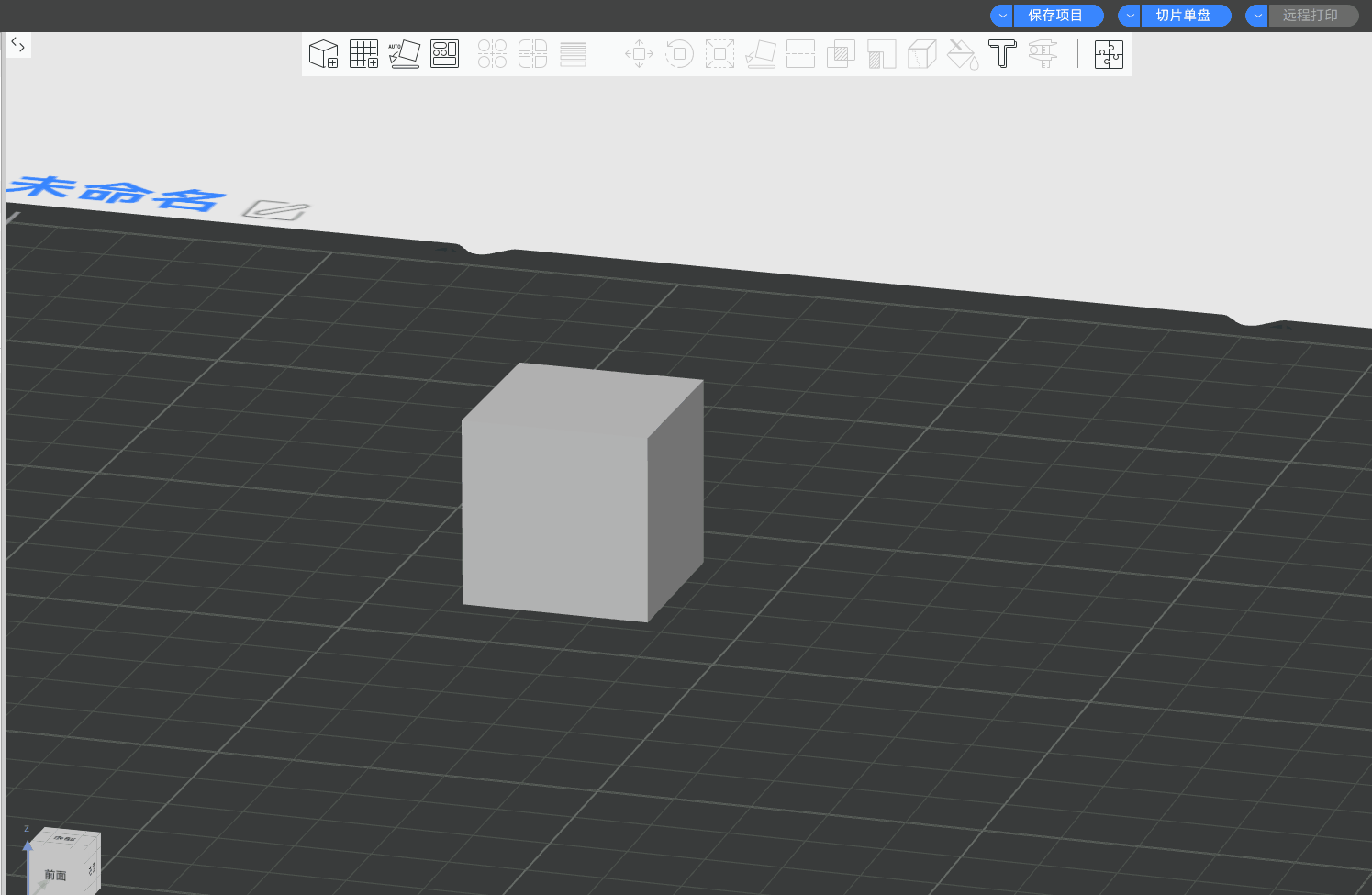
Task: Select the Text shape tool
Action: [x=1002, y=54]
